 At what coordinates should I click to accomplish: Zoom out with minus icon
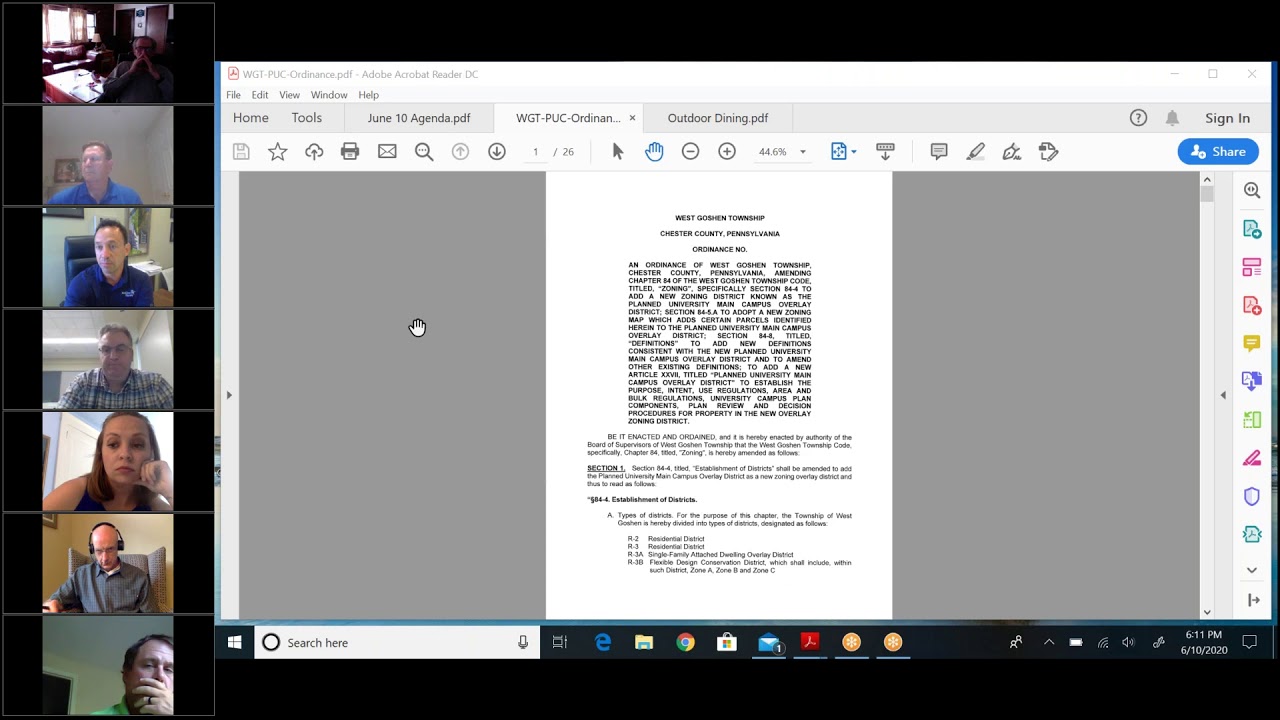(690, 152)
